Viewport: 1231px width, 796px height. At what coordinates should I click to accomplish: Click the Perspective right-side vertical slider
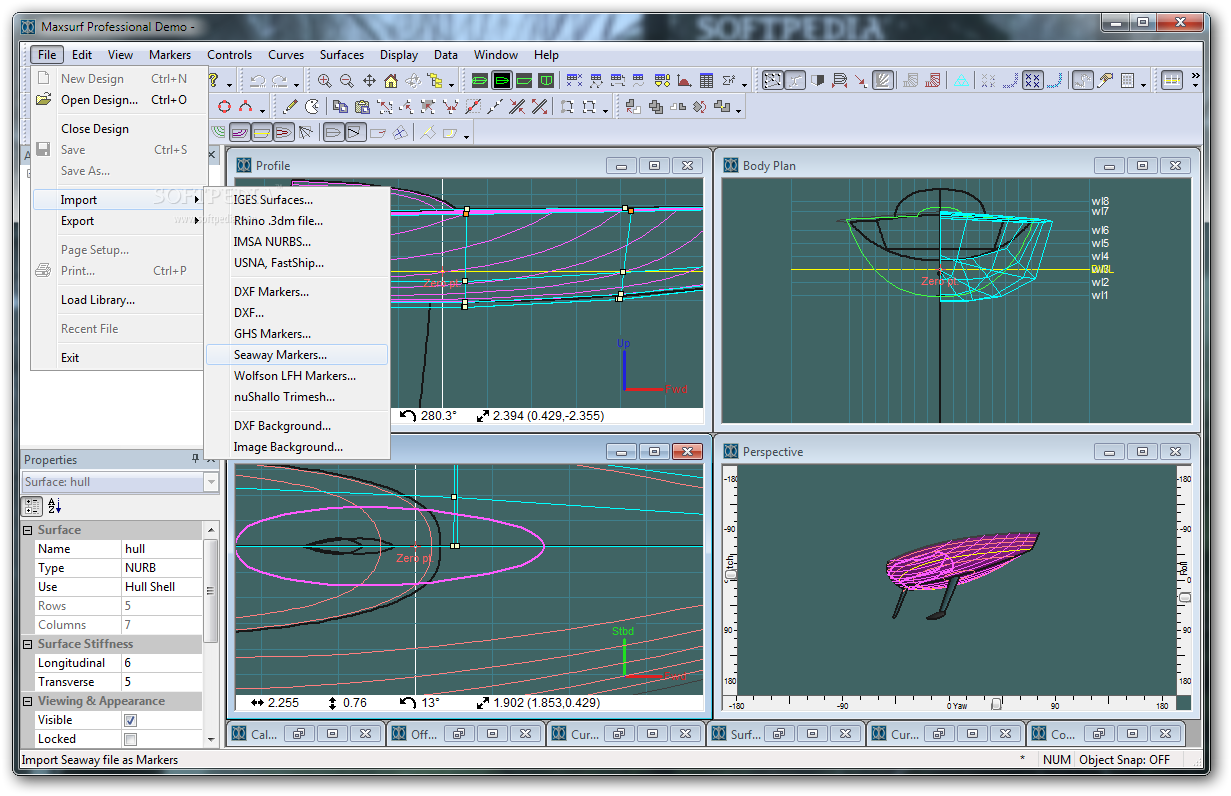pos(1185,597)
